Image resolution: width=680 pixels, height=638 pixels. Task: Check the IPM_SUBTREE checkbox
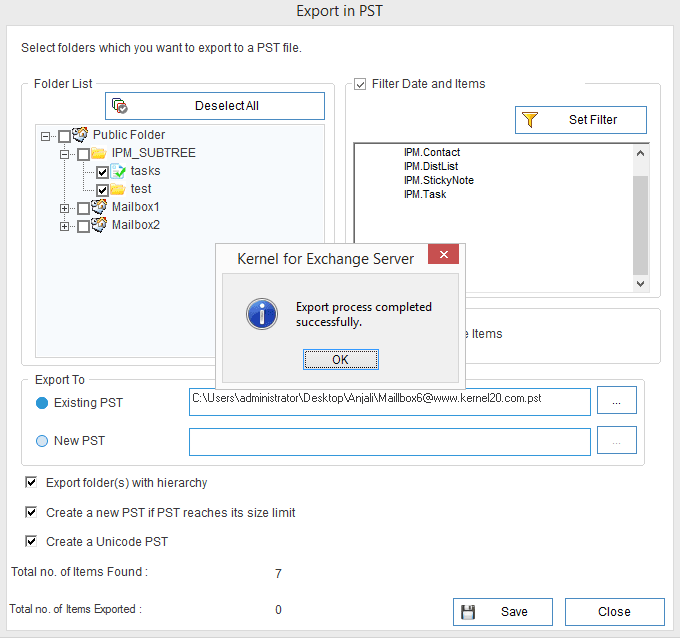83,154
